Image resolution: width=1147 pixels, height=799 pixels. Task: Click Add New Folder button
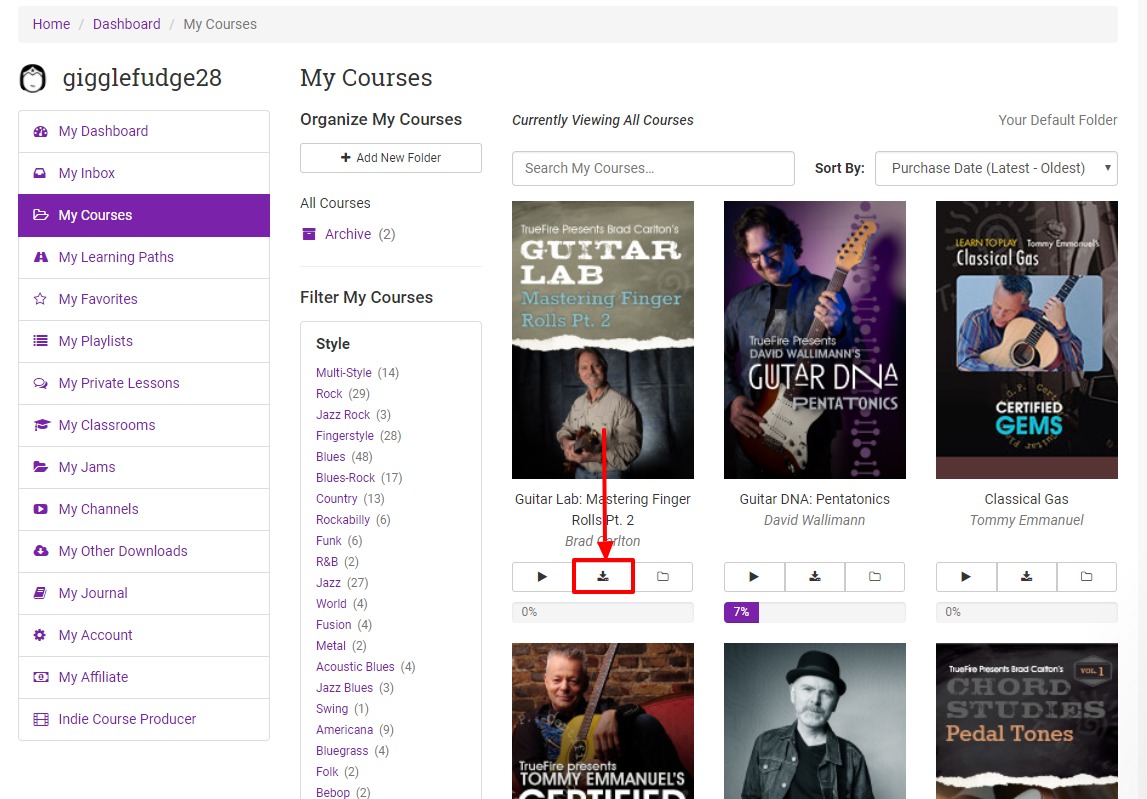click(391, 158)
